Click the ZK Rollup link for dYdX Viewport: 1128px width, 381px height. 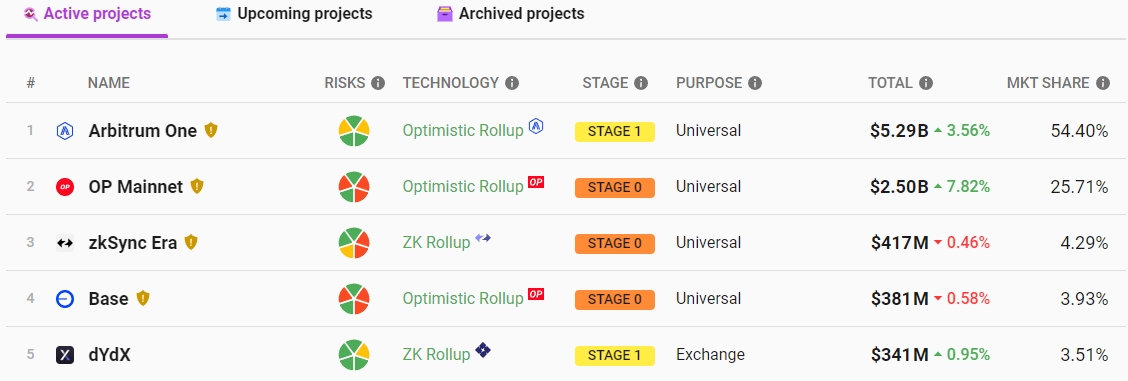[436, 354]
